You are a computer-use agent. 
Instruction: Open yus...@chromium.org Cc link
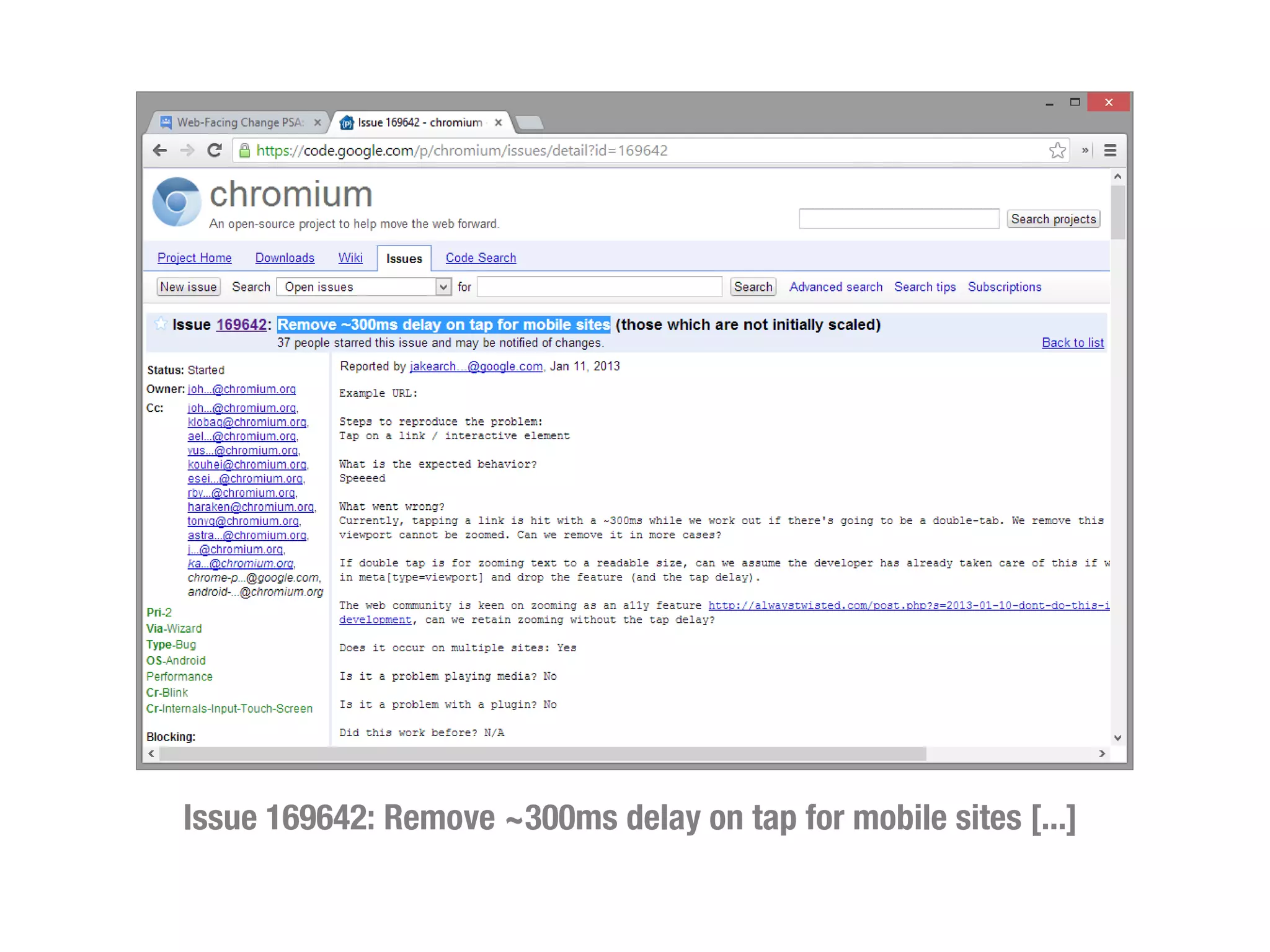coord(243,450)
